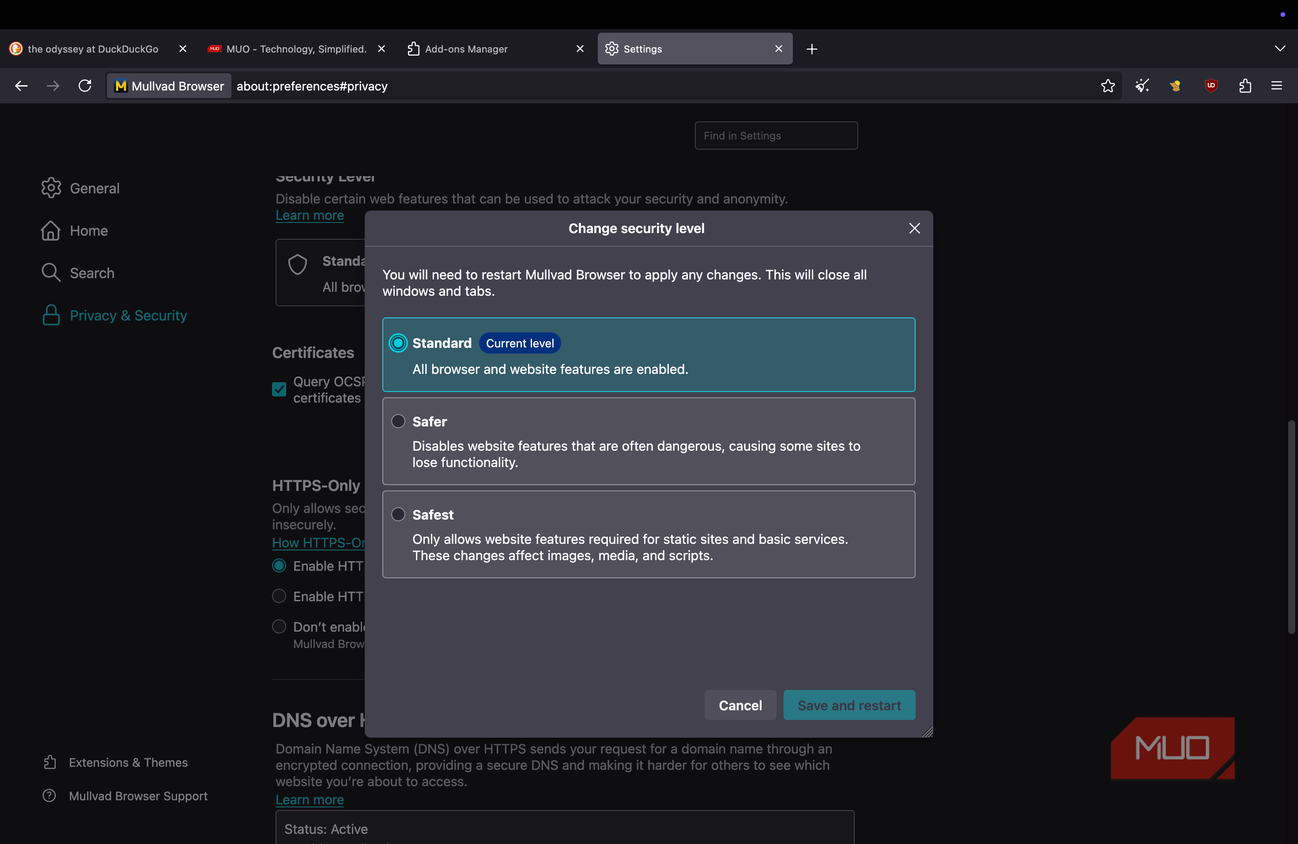Click Learn more under DNS over HTTPS
The height and width of the screenshot is (844, 1298).
coord(310,800)
